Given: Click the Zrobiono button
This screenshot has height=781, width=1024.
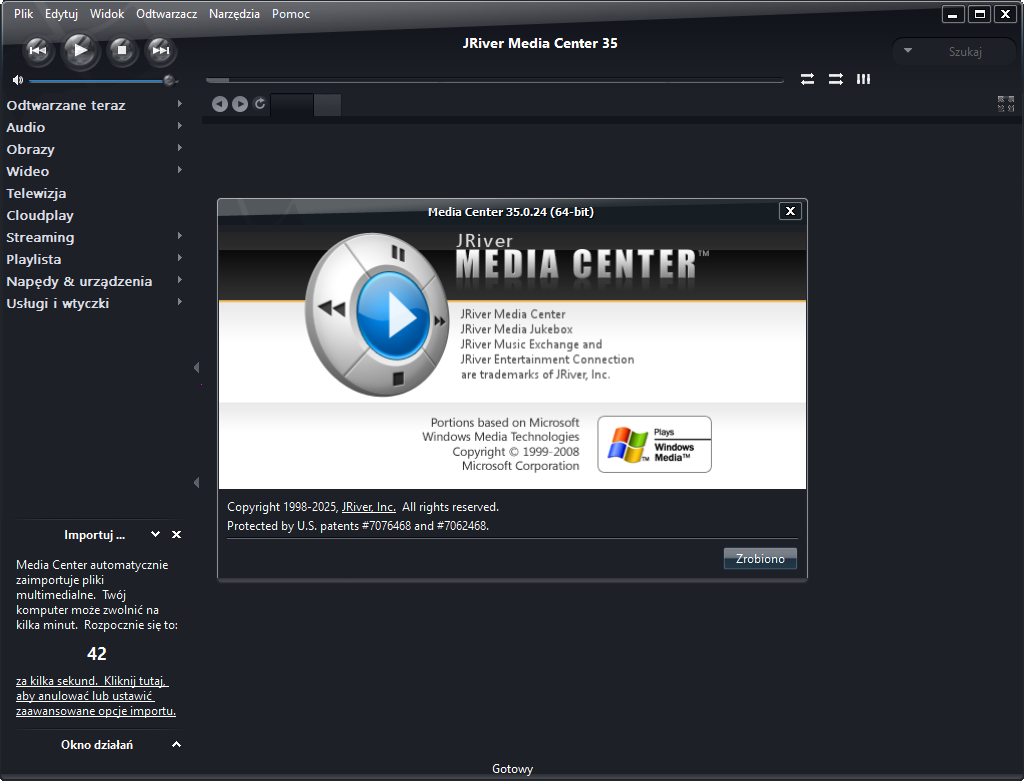Looking at the screenshot, I should (x=760, y=559).
